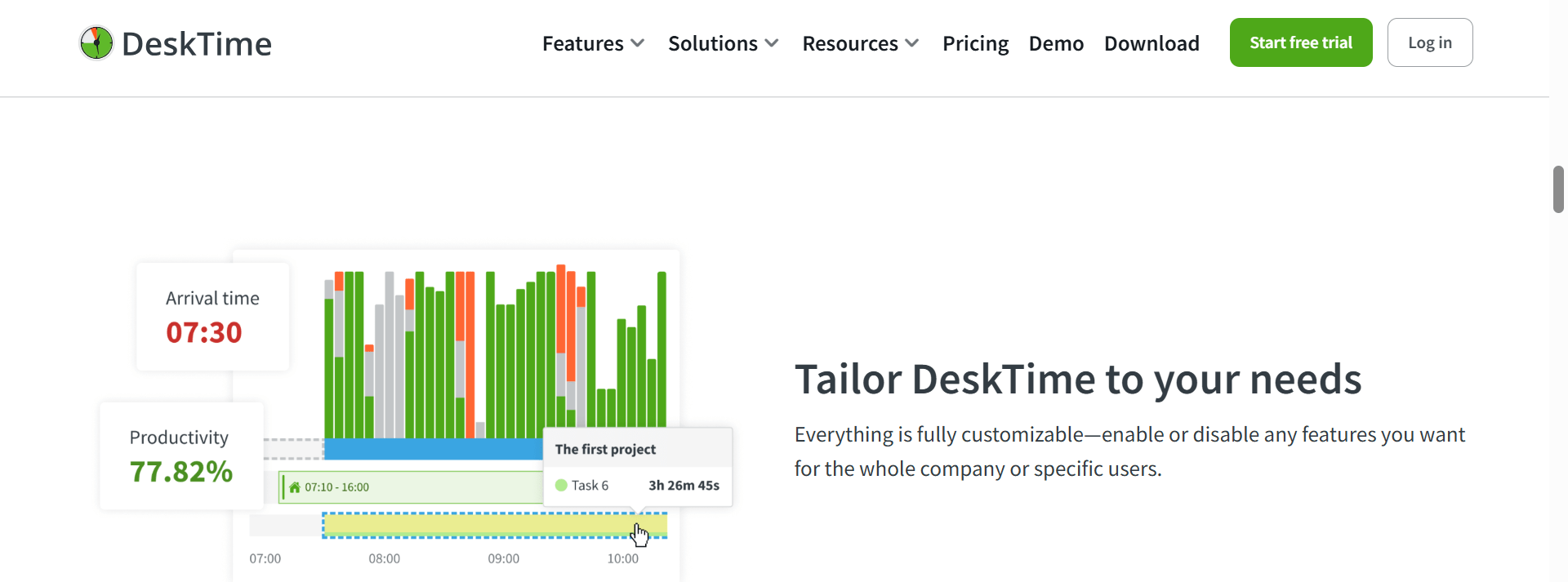This screenshot has height=582, width=1568.
Task: Expand the Features dropdown chevron
Action: (638, 42)
